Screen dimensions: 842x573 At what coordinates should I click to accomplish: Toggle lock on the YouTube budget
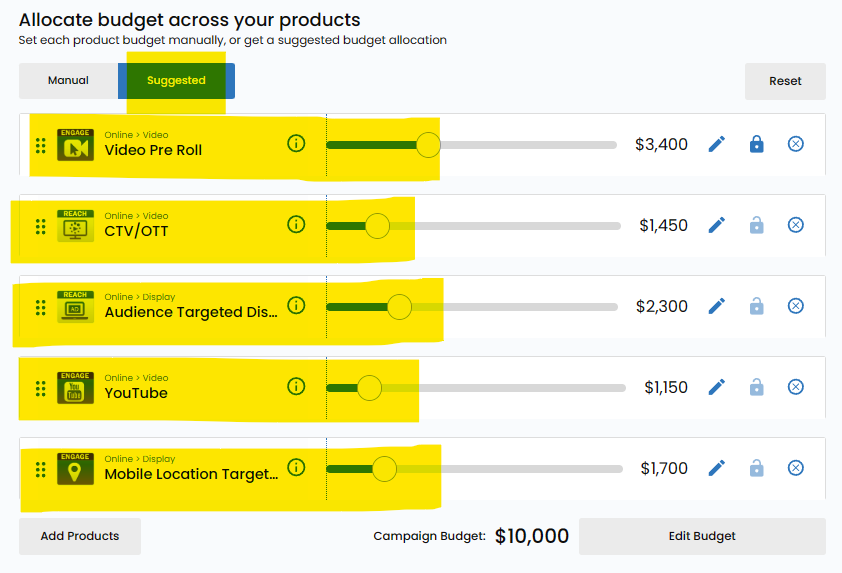(756, 387)
